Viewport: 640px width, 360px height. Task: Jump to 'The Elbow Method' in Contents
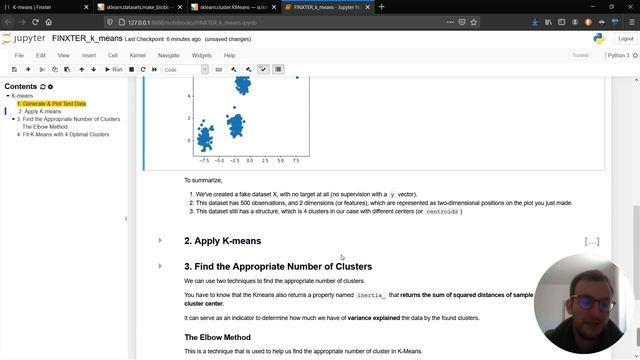45,127
